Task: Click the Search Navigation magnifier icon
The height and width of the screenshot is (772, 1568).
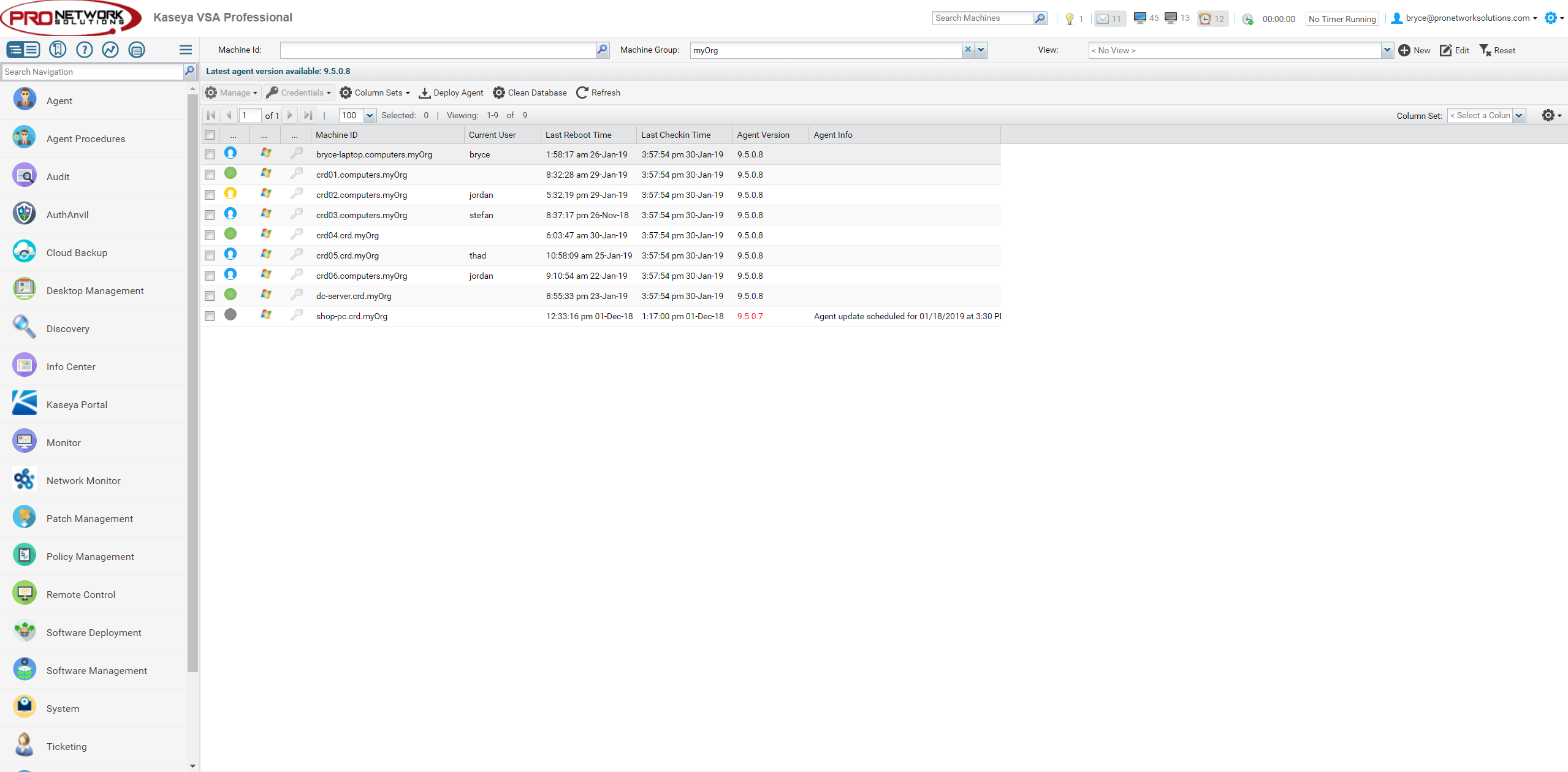Action: 189,72
